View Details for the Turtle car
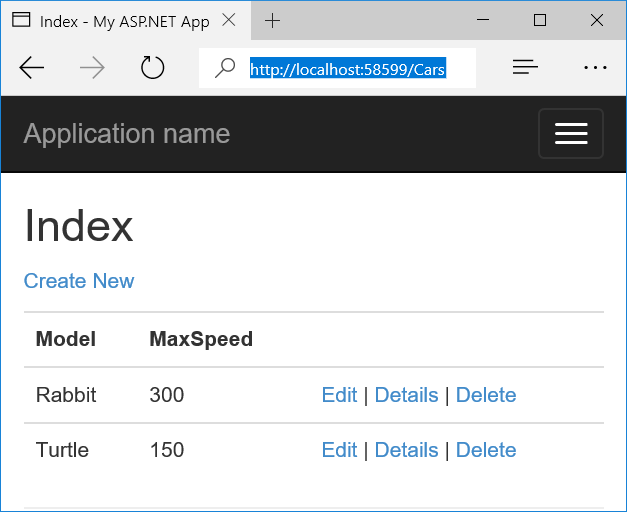The height and width of the screenshot is (512, 627). coord(406,450)
